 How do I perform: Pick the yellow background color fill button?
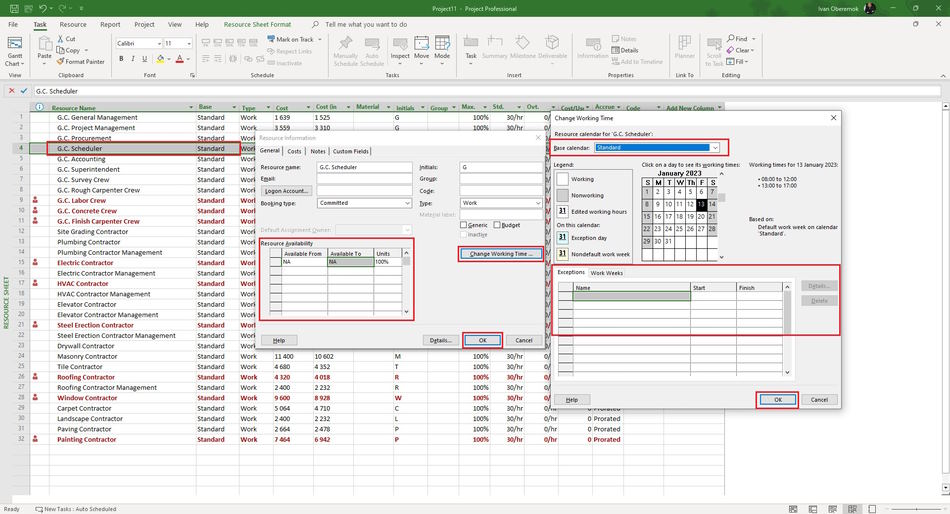(160, 59)
